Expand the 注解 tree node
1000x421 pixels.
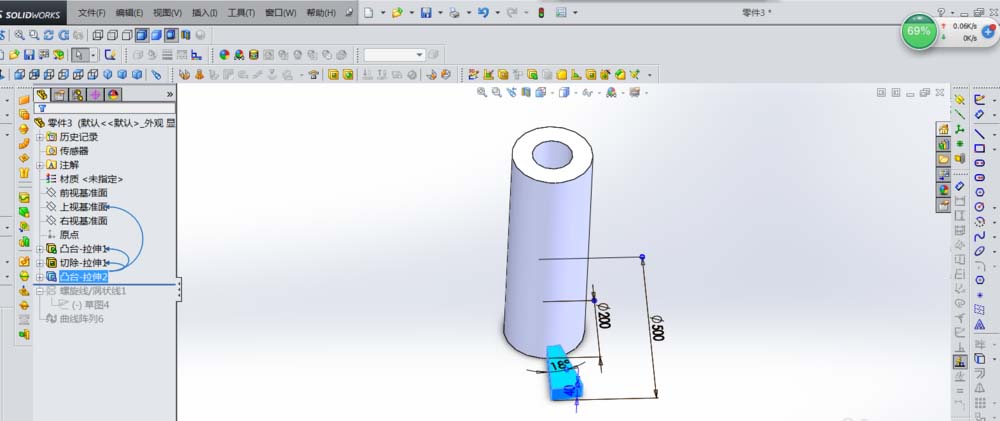[x=40, y=165]
